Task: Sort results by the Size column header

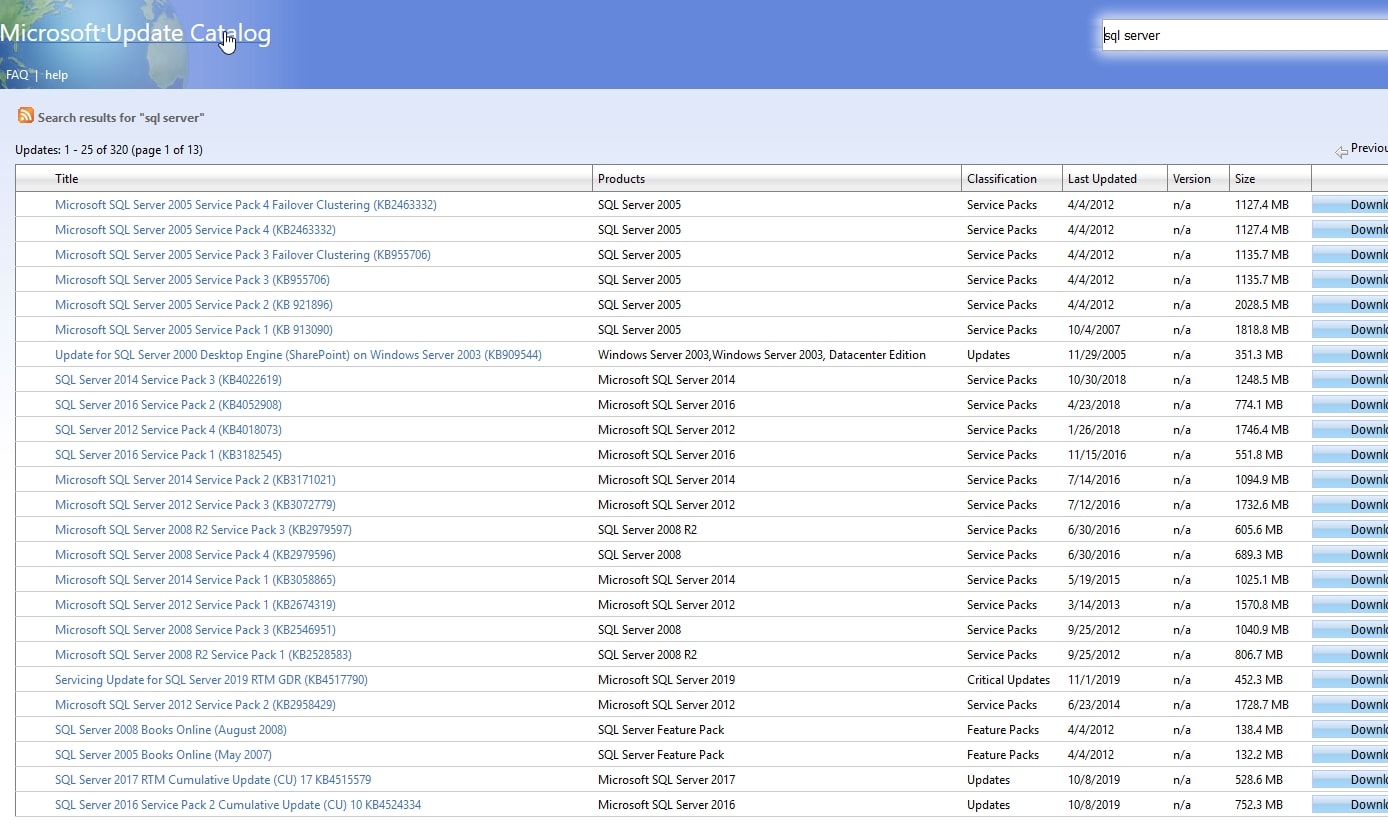Action: click(1245, 179)
